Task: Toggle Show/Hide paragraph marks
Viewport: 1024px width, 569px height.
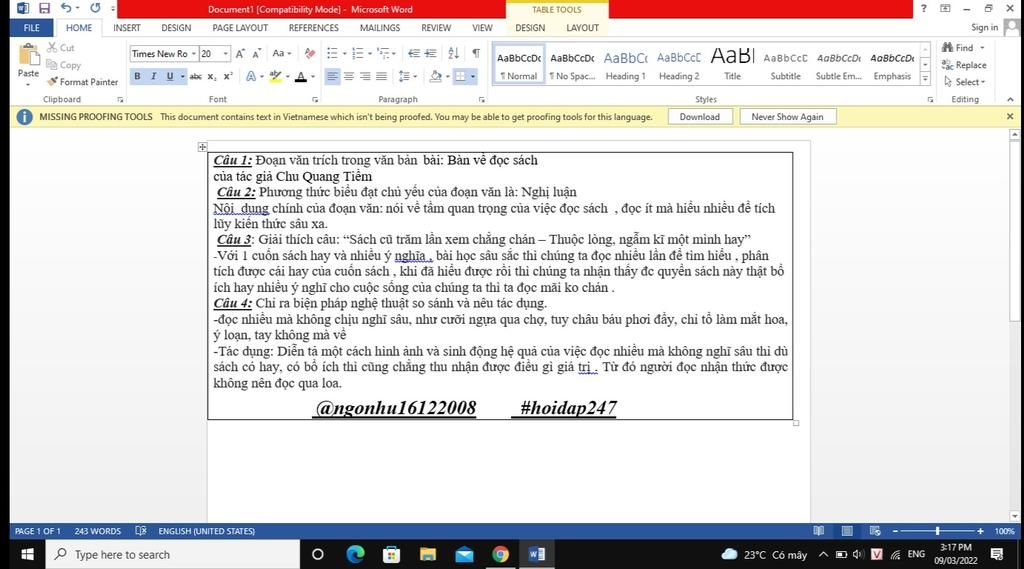Action: tap(475, 54)
